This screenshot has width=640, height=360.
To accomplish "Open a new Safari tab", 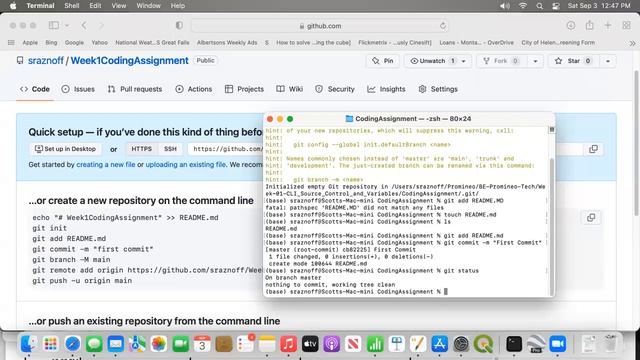I will pyautogui.click(x=608, y=25).
